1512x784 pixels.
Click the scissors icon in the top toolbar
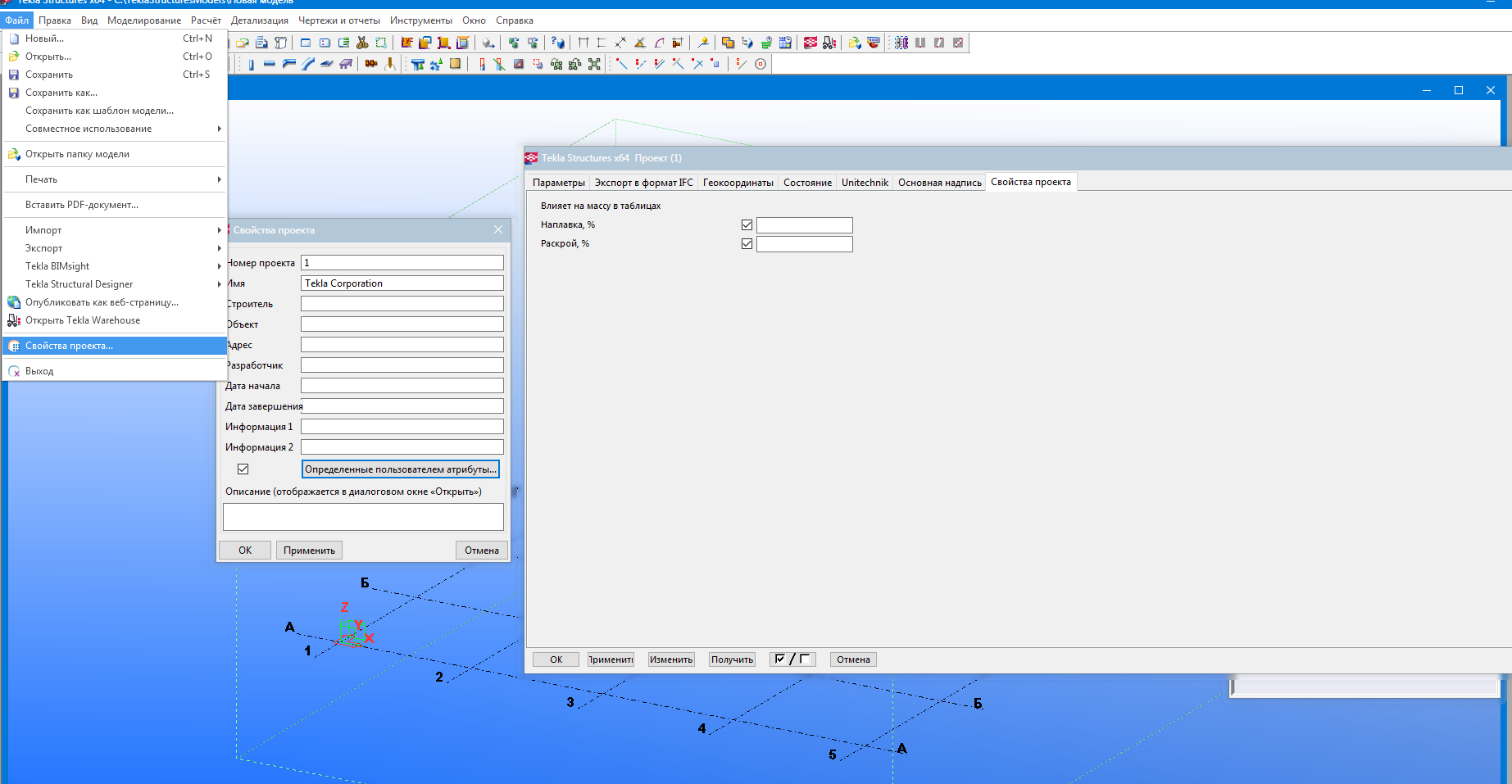pos(362,43)
